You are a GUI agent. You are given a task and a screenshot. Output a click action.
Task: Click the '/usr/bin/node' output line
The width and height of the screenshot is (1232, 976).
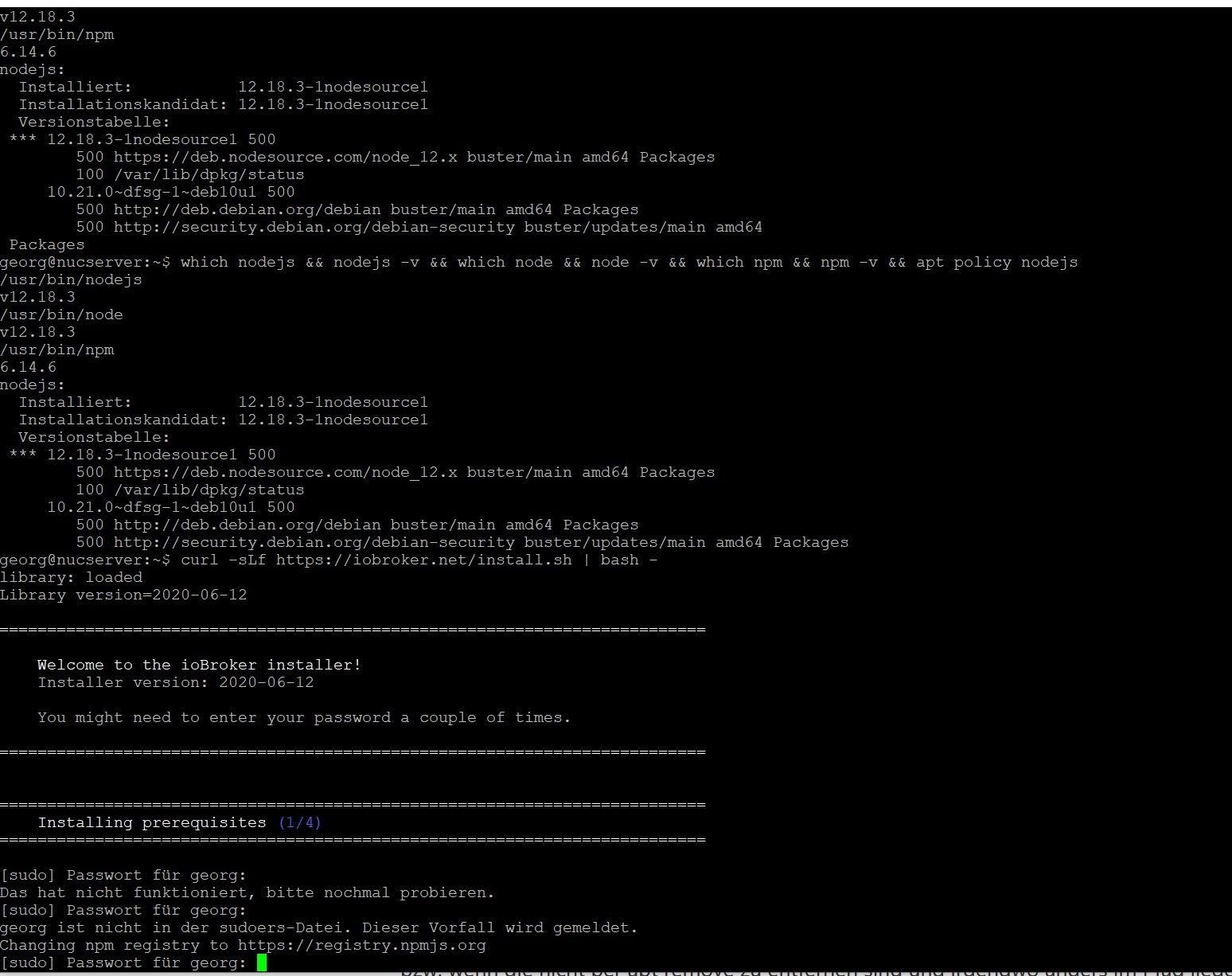pyautogui.click(x=61, y=315)
